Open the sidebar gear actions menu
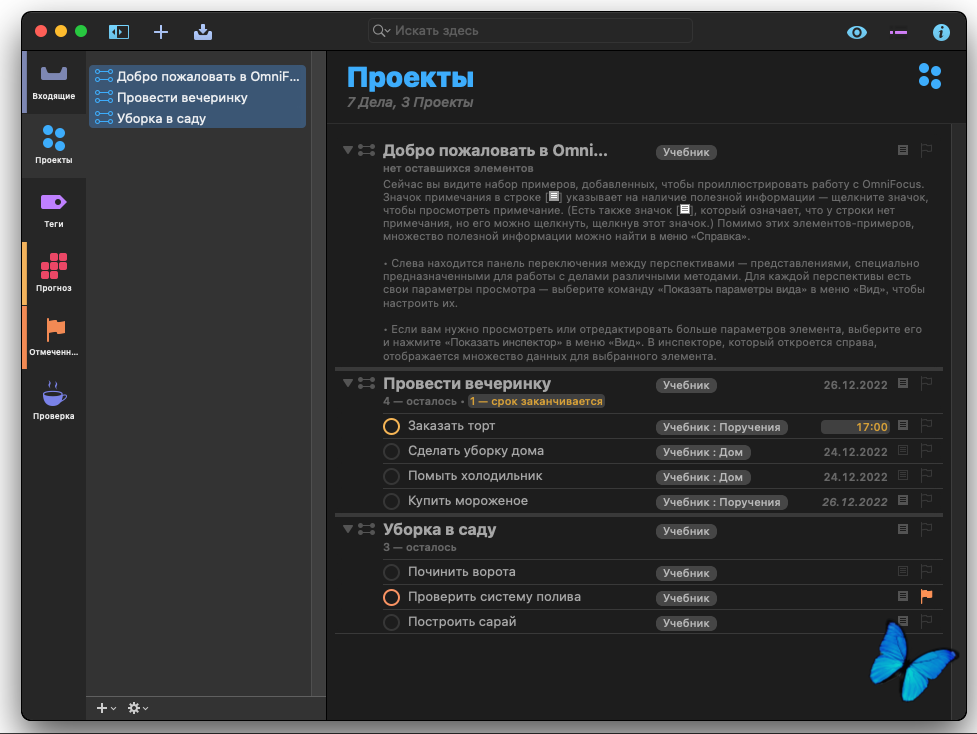 (x=138, y=708)
